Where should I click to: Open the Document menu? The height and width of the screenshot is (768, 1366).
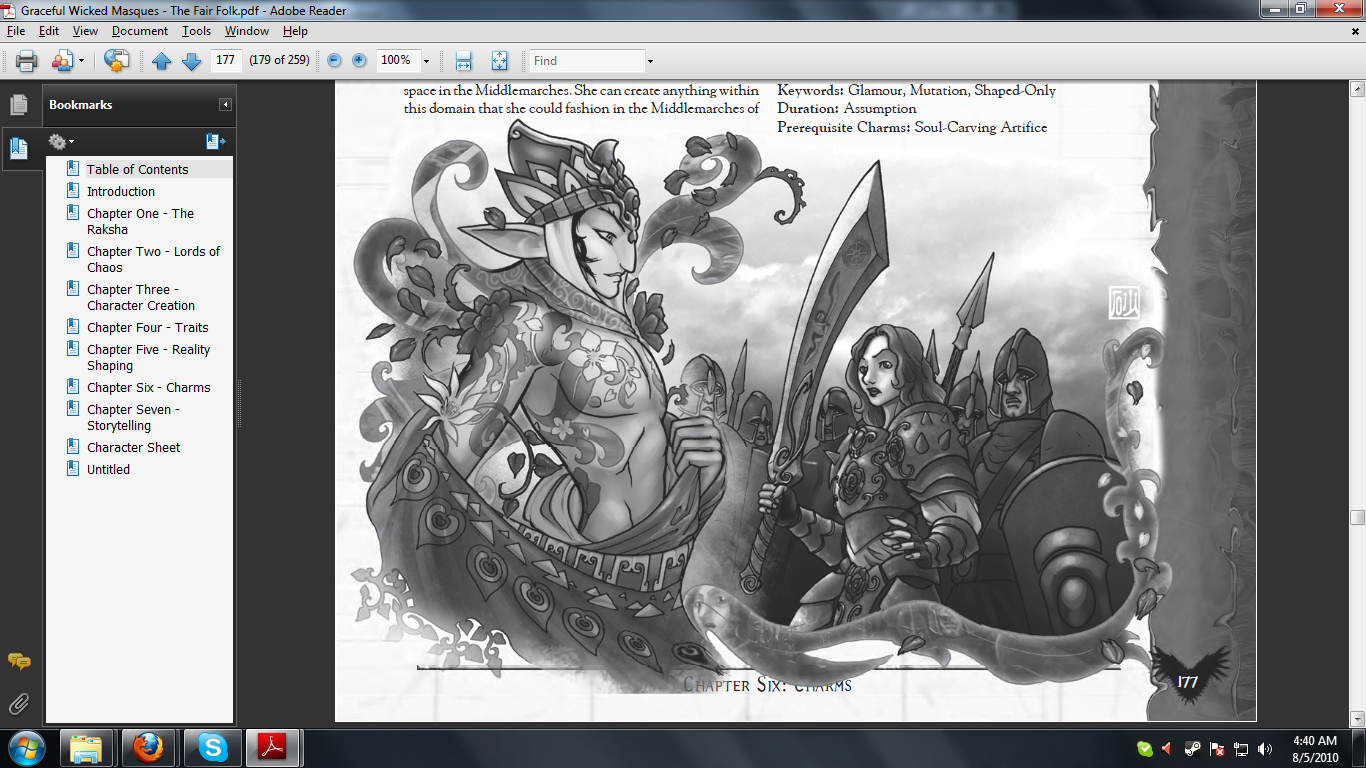(x=139, y=31)
